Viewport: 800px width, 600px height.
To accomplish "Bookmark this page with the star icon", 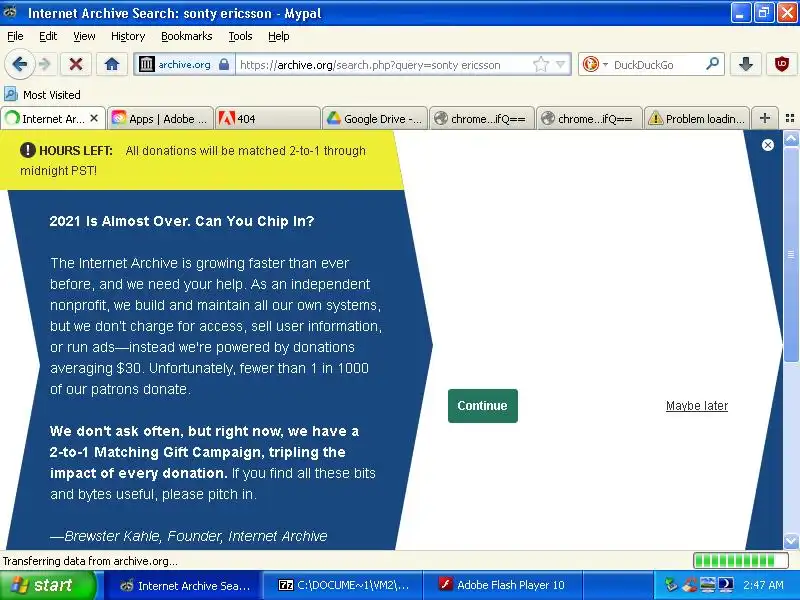I will [x=540, y=64].
